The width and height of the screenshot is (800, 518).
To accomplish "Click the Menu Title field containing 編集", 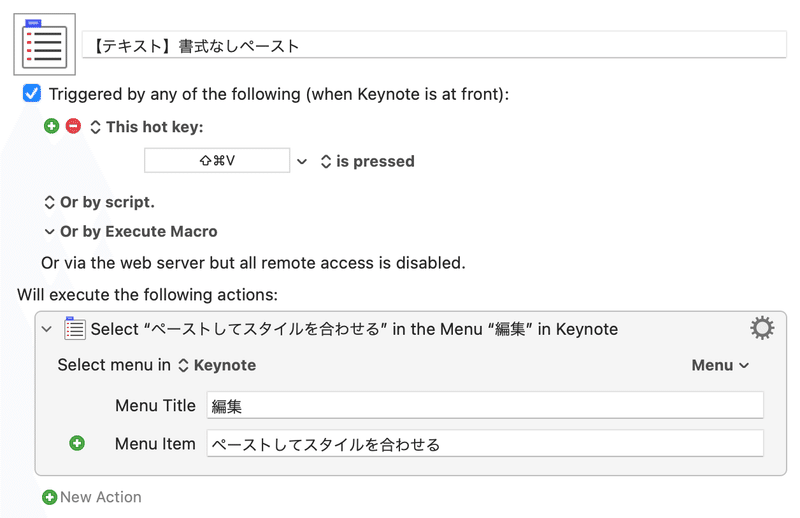I will click(x=485, y=406).
